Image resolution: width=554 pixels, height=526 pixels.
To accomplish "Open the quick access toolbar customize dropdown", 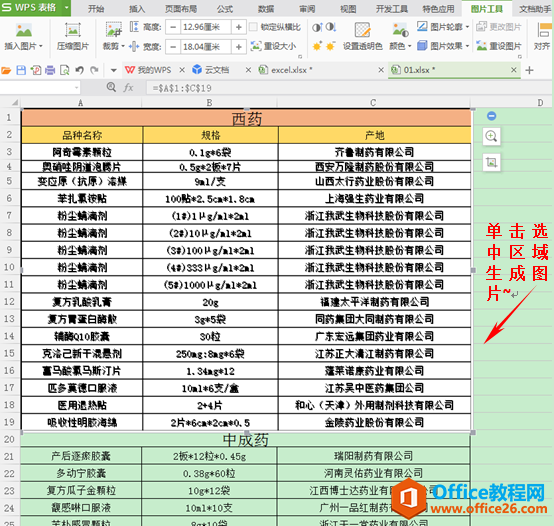I will (x=114, y=71).
